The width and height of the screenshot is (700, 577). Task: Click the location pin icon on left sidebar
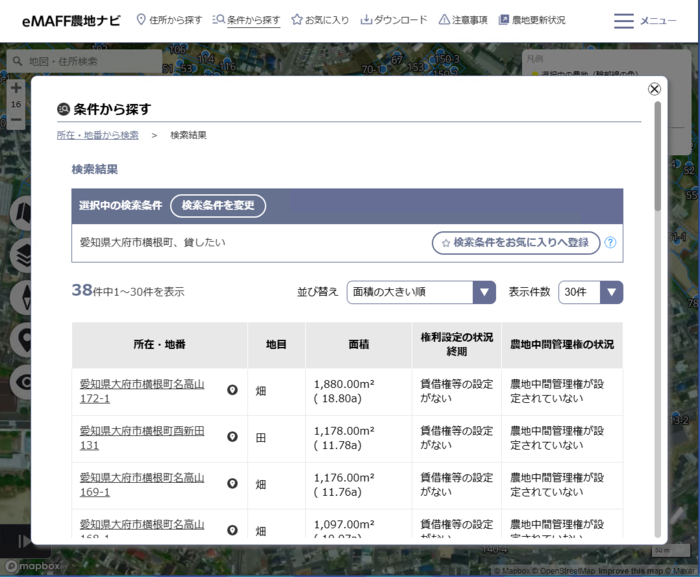pos(23,340)
